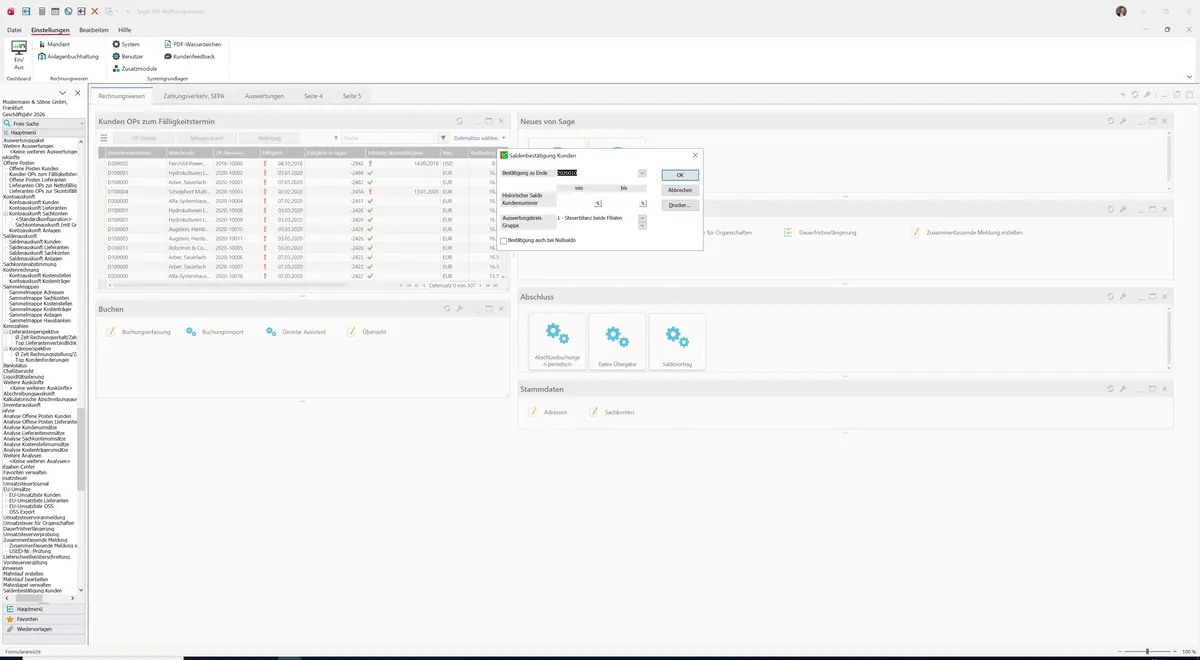Open the Datensätze wählen dropdown
Image resolution: width=1200 pixels, height=660 pixels.
coord(480,138)
